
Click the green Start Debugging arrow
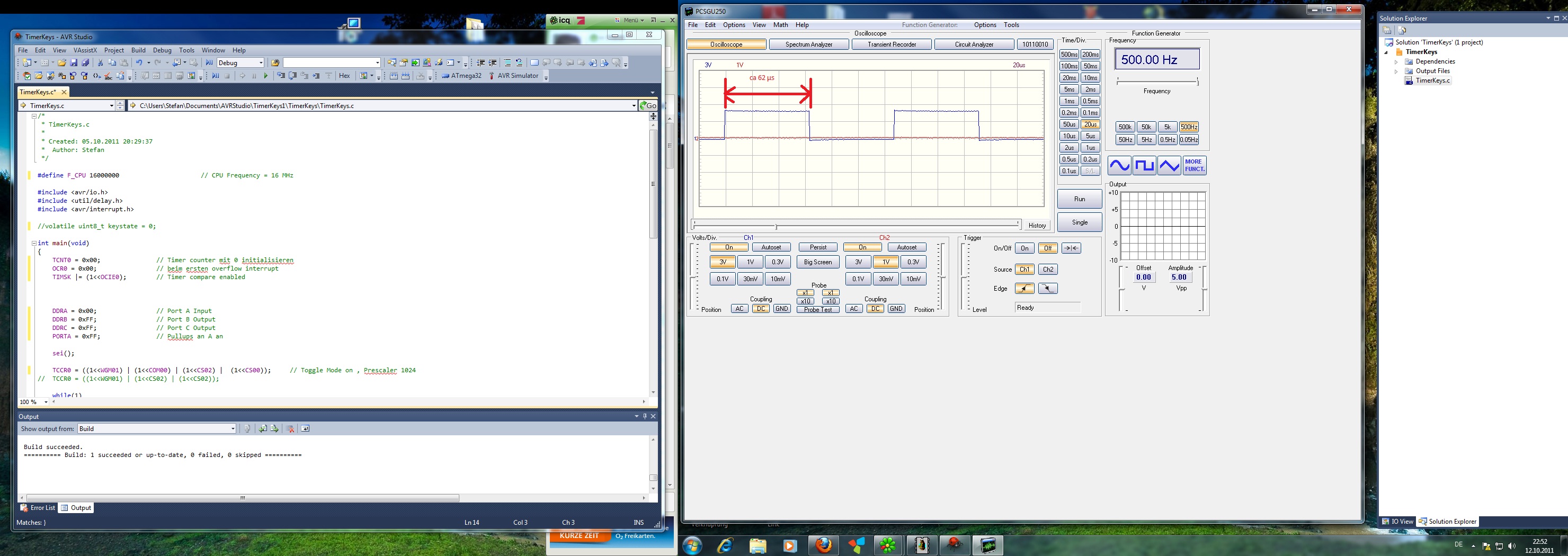tap(265, 76)
